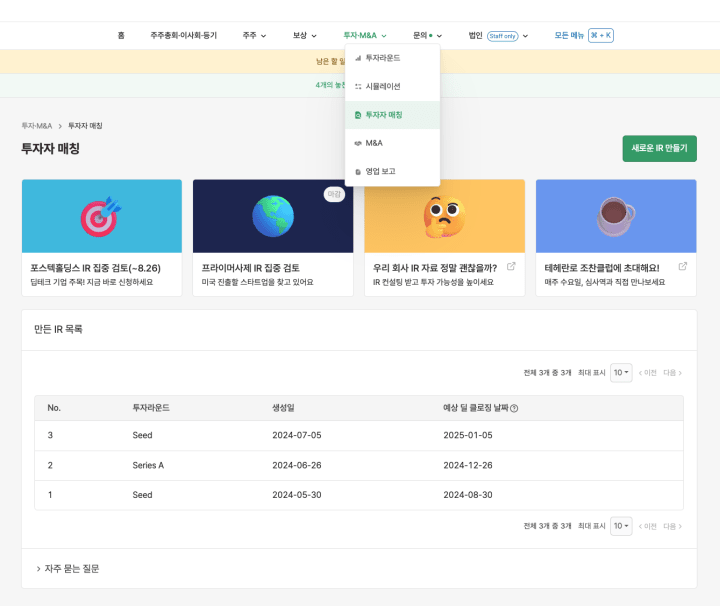Click the 투자라운드 column header

[151, 408]
